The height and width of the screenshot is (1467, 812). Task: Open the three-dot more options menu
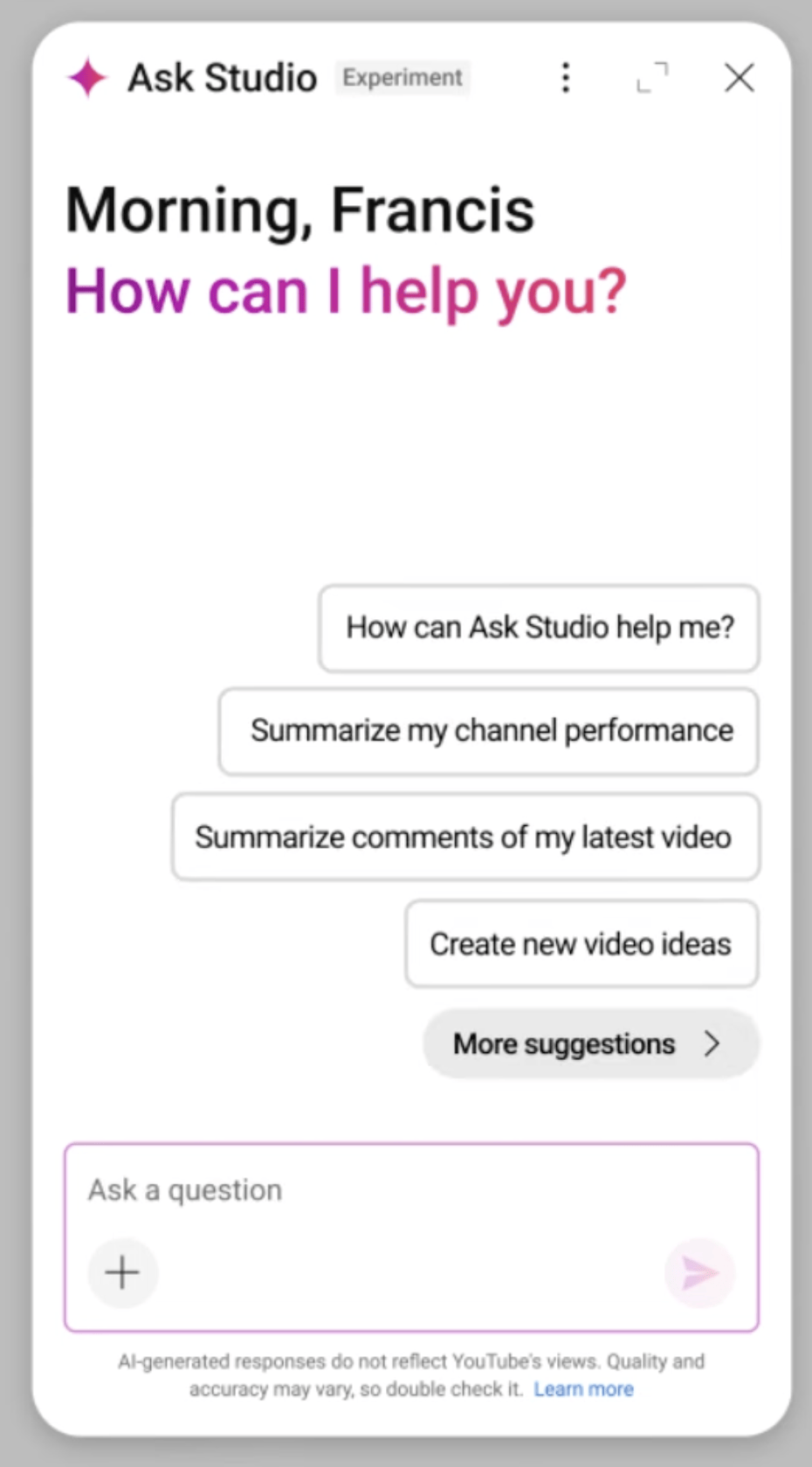[x=566, y=78]
